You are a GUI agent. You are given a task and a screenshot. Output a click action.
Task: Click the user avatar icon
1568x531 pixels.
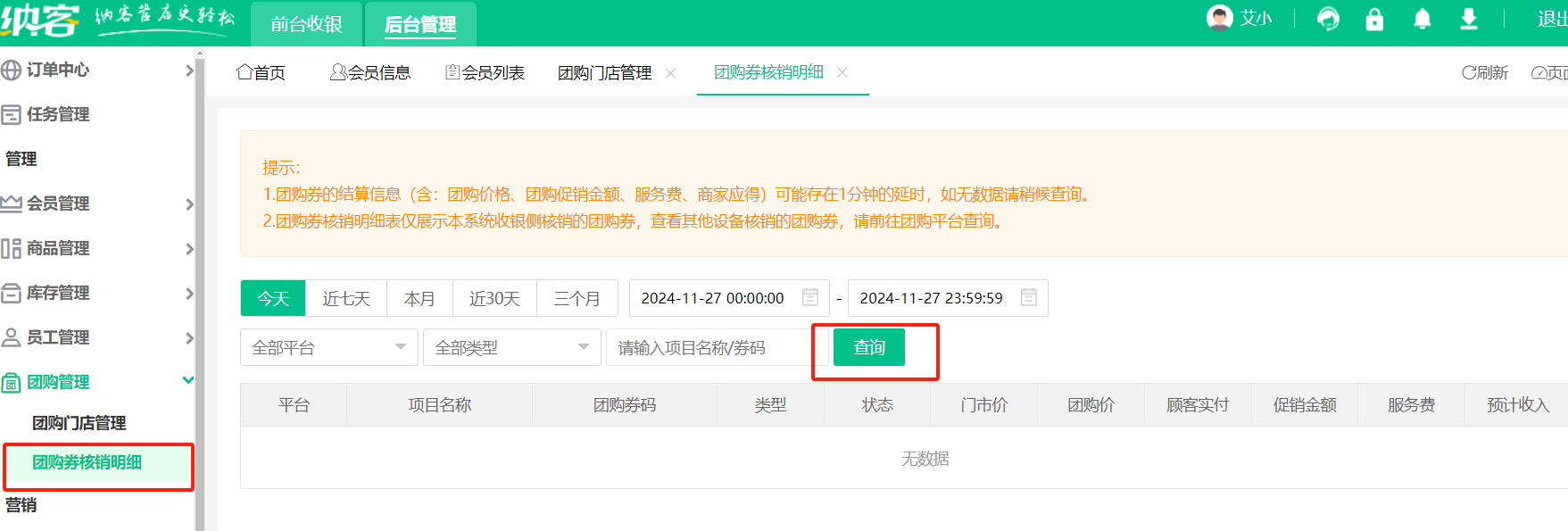(x=1219, y=18)
